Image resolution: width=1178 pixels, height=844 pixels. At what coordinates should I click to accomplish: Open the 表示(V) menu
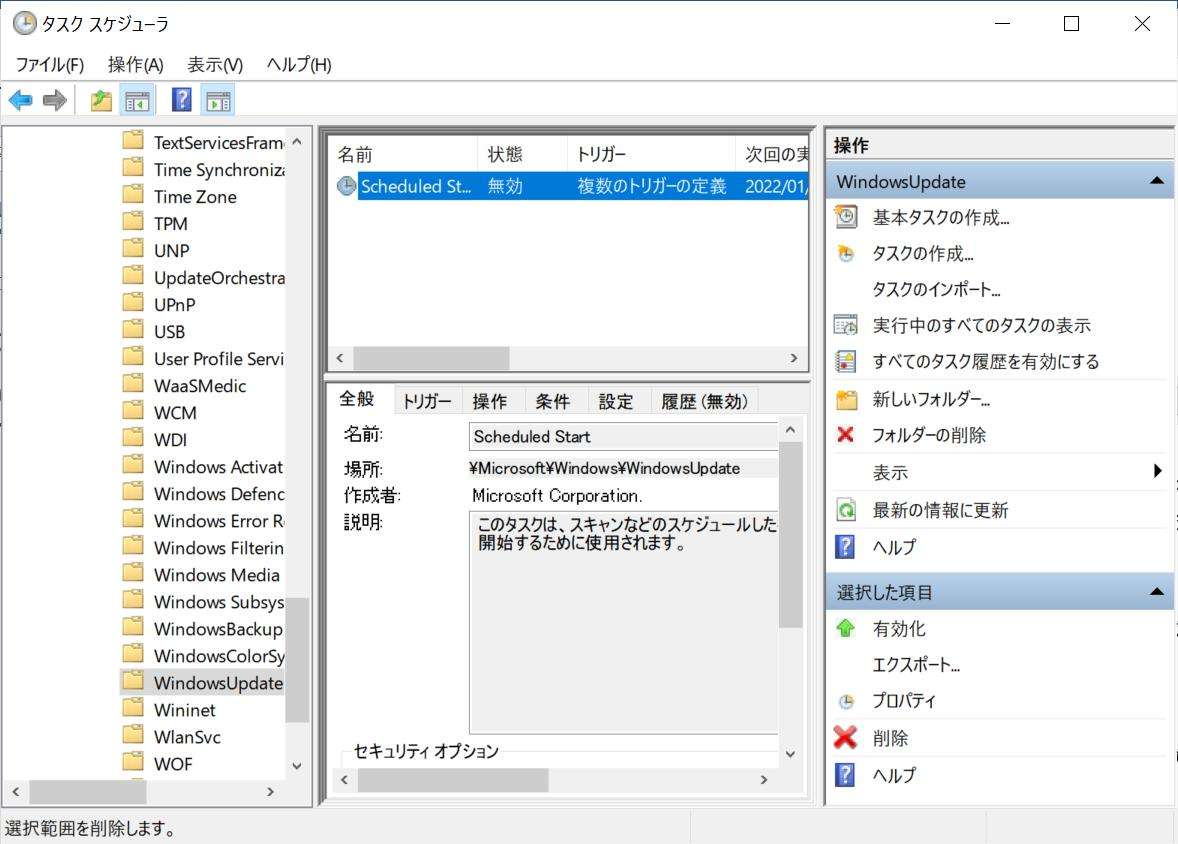point(215,65)
